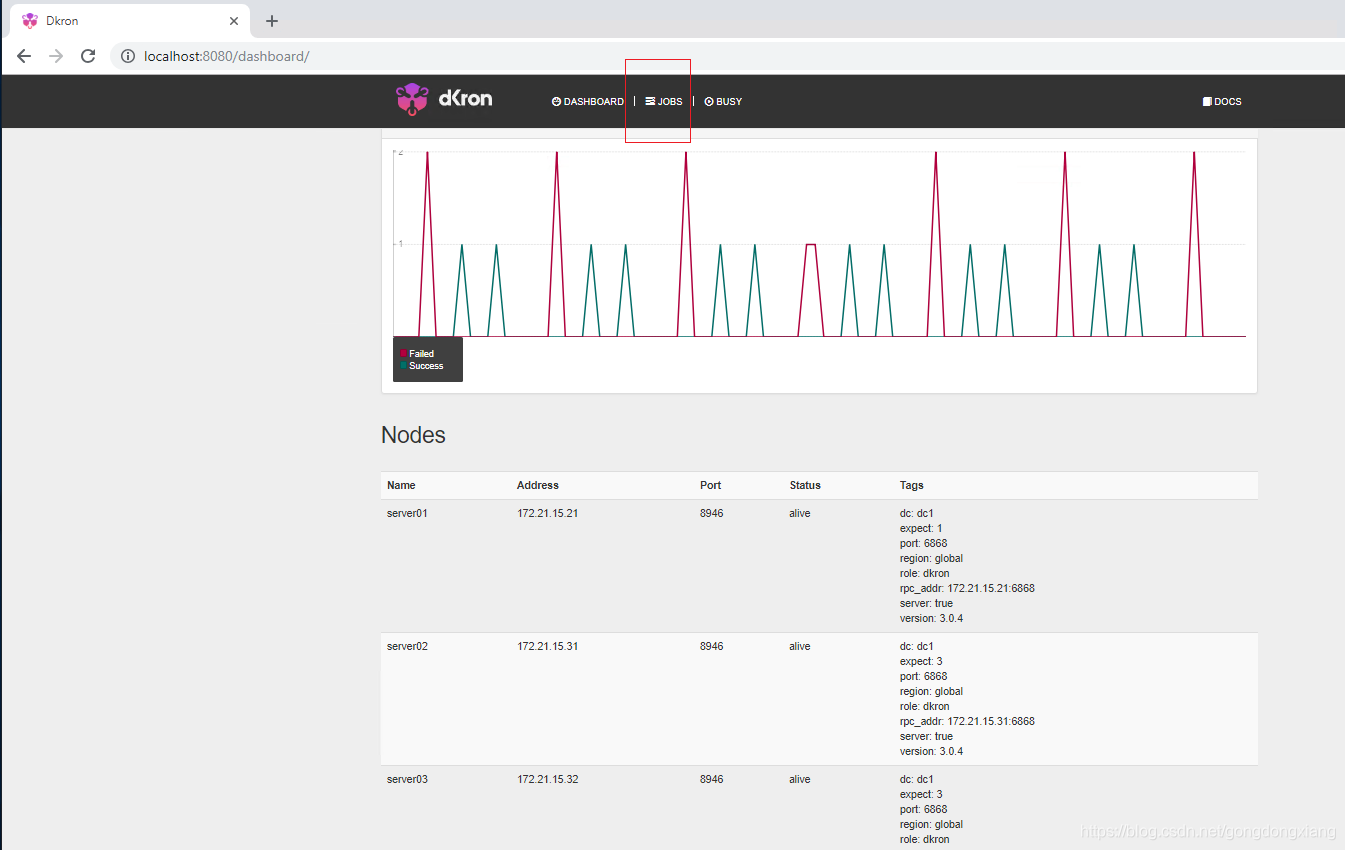Click the Dashboard gauge icon in navbar
Viewport: 1345px width, 850px height.
pos(557,102)
